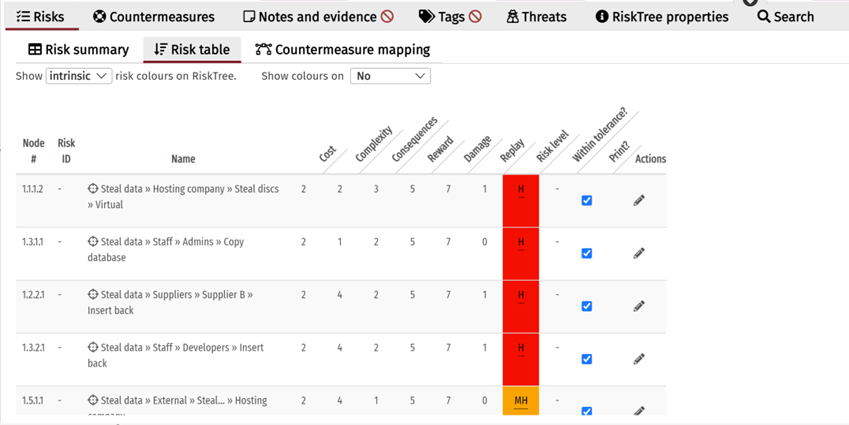Click the Search magnifier icon

click(x=764, y=17)
